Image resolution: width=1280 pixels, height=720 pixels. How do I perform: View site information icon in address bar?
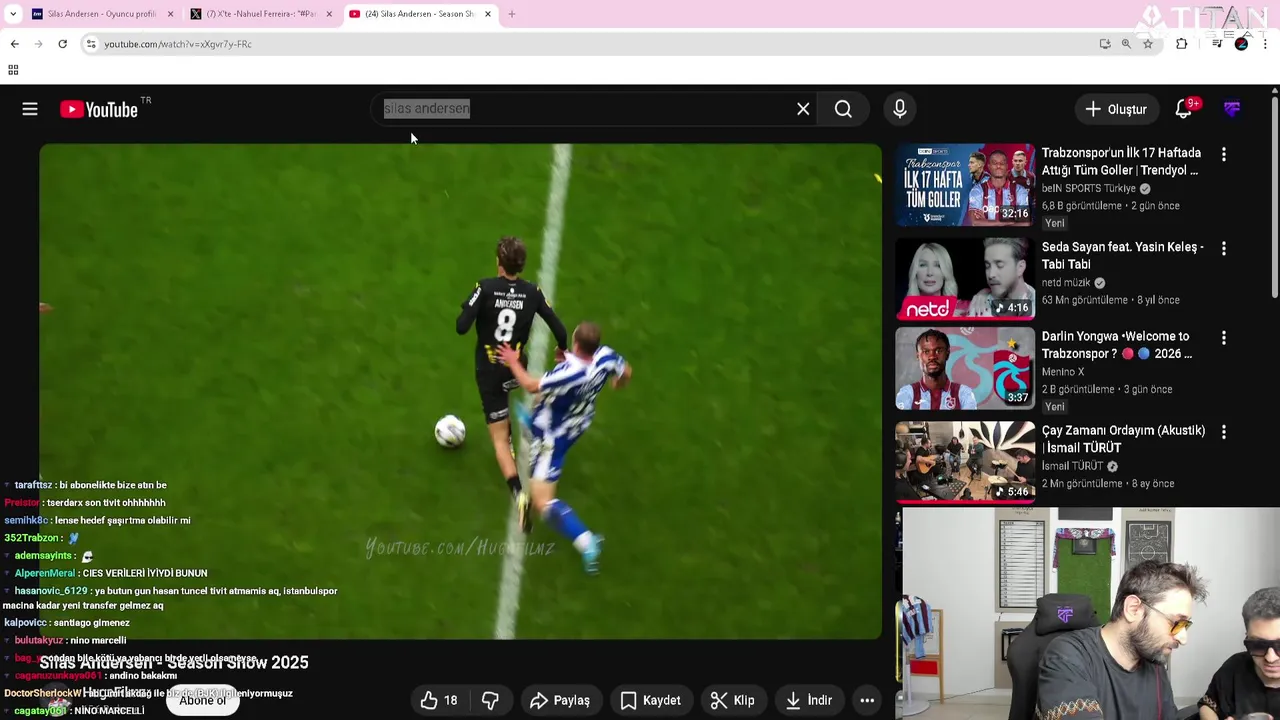click(91, 44)
